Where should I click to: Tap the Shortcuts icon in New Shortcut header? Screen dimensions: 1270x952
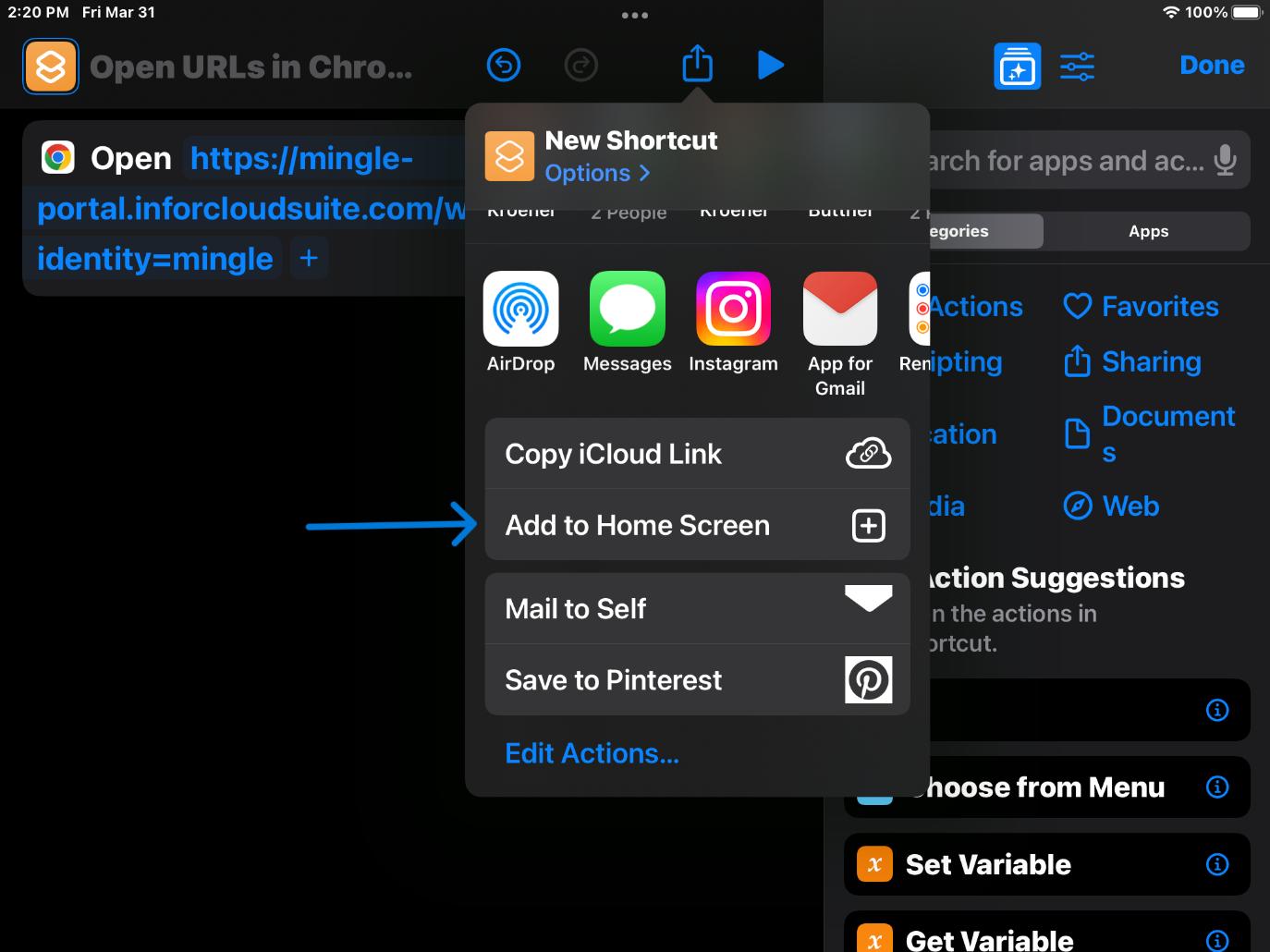coord(509,156)
